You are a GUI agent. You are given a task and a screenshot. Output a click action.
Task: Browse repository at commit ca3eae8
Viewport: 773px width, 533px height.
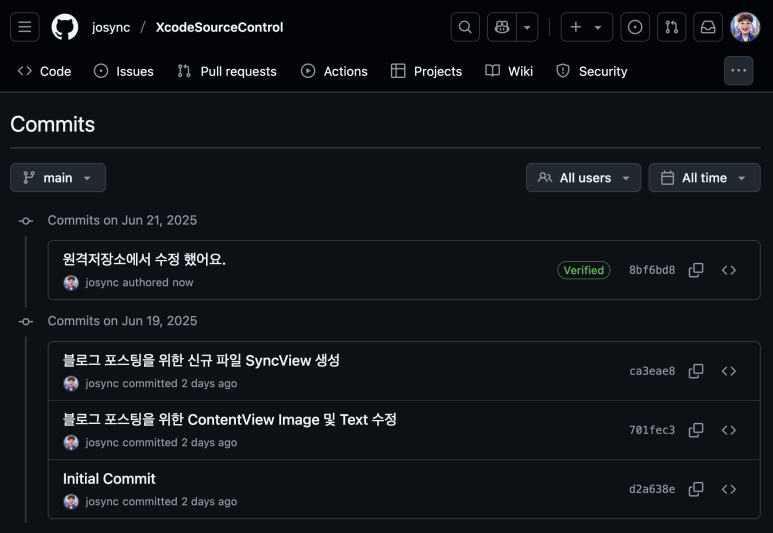point(729,371)
